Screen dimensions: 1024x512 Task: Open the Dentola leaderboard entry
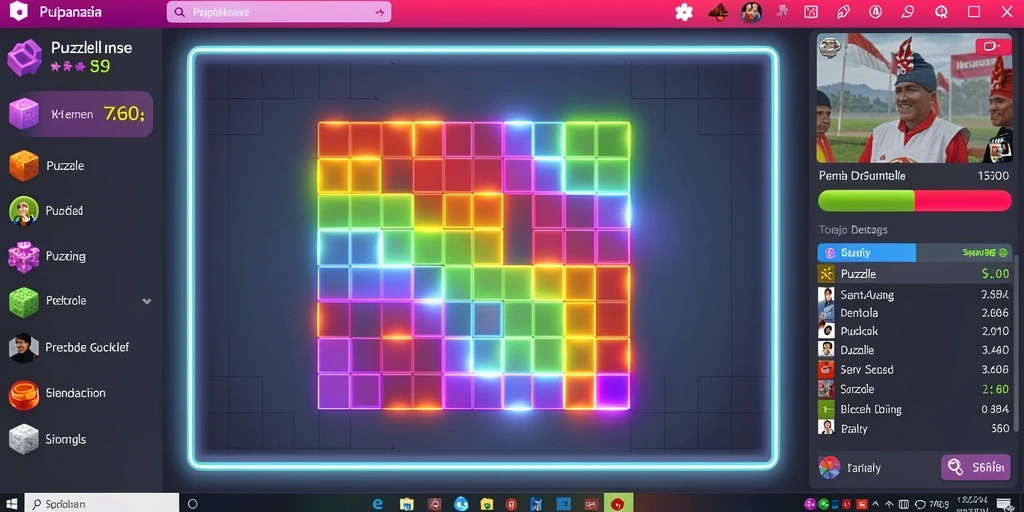[914, 313]
